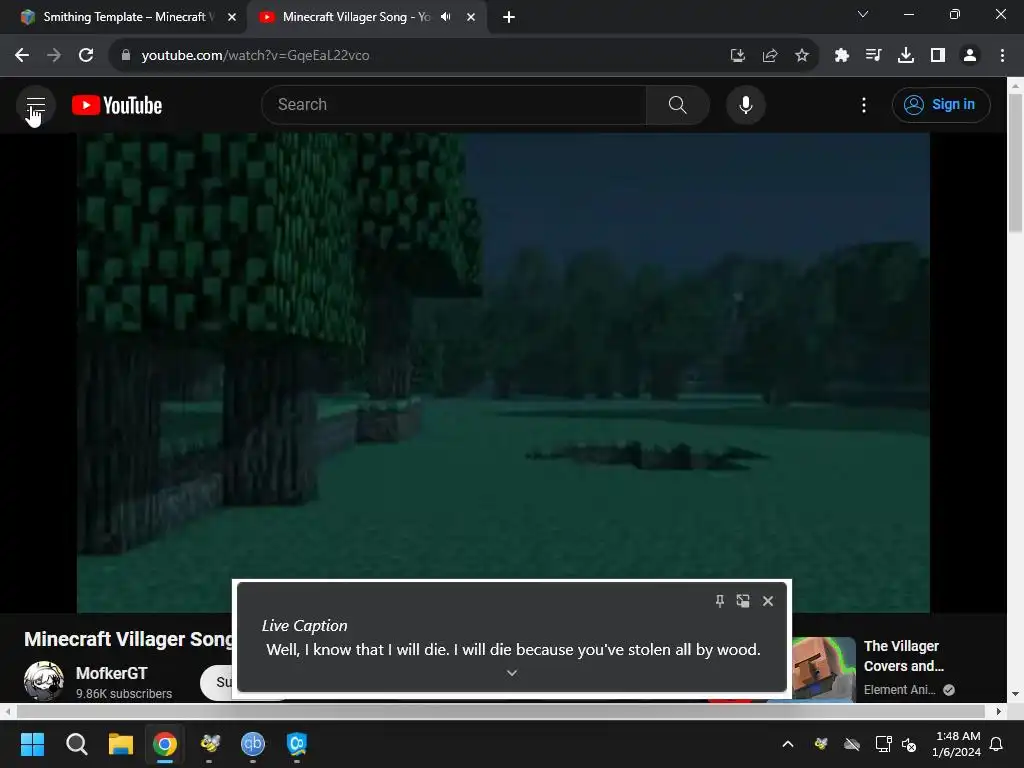View site info via lock icon
Viewport: 1024px width, 768px height.
[126, 55]
